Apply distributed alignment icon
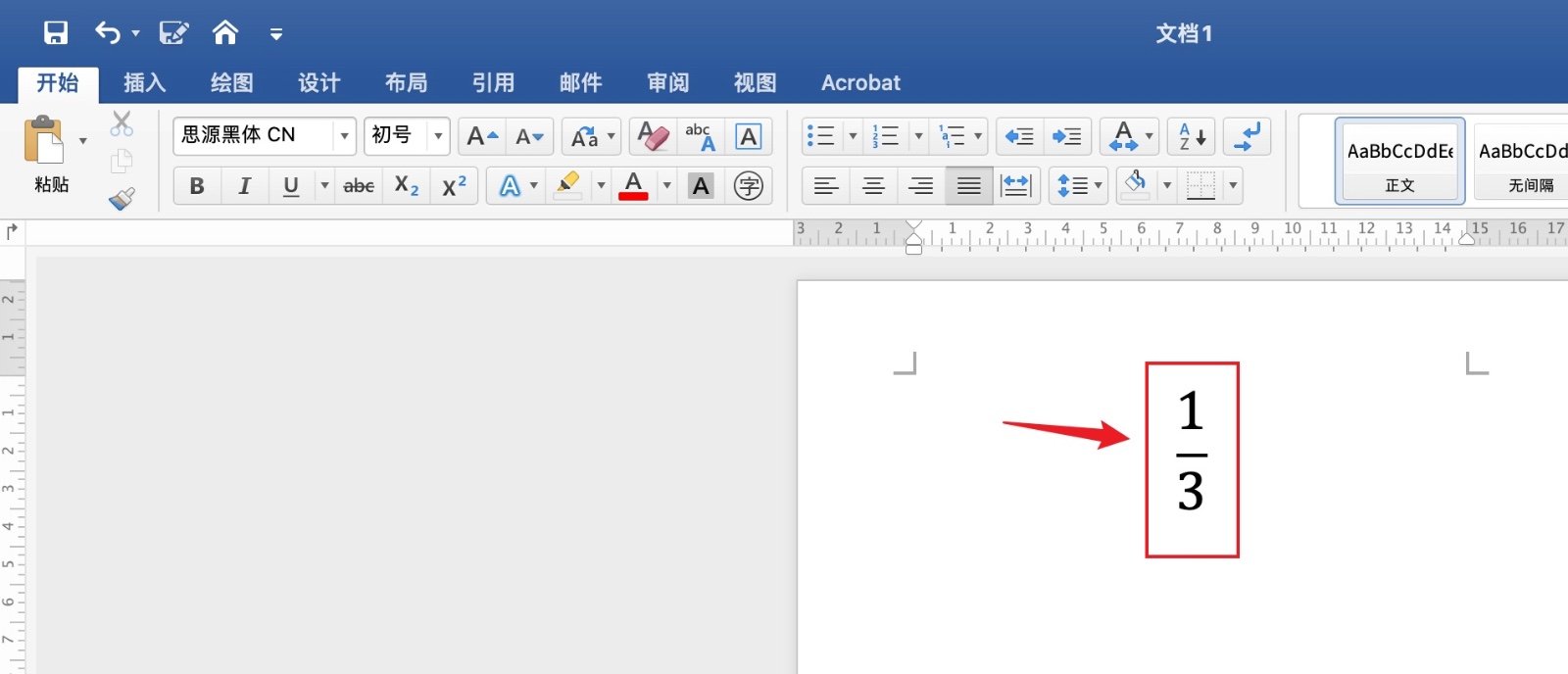This screenshot has height=674, width=1568. tap(1016, 186)
